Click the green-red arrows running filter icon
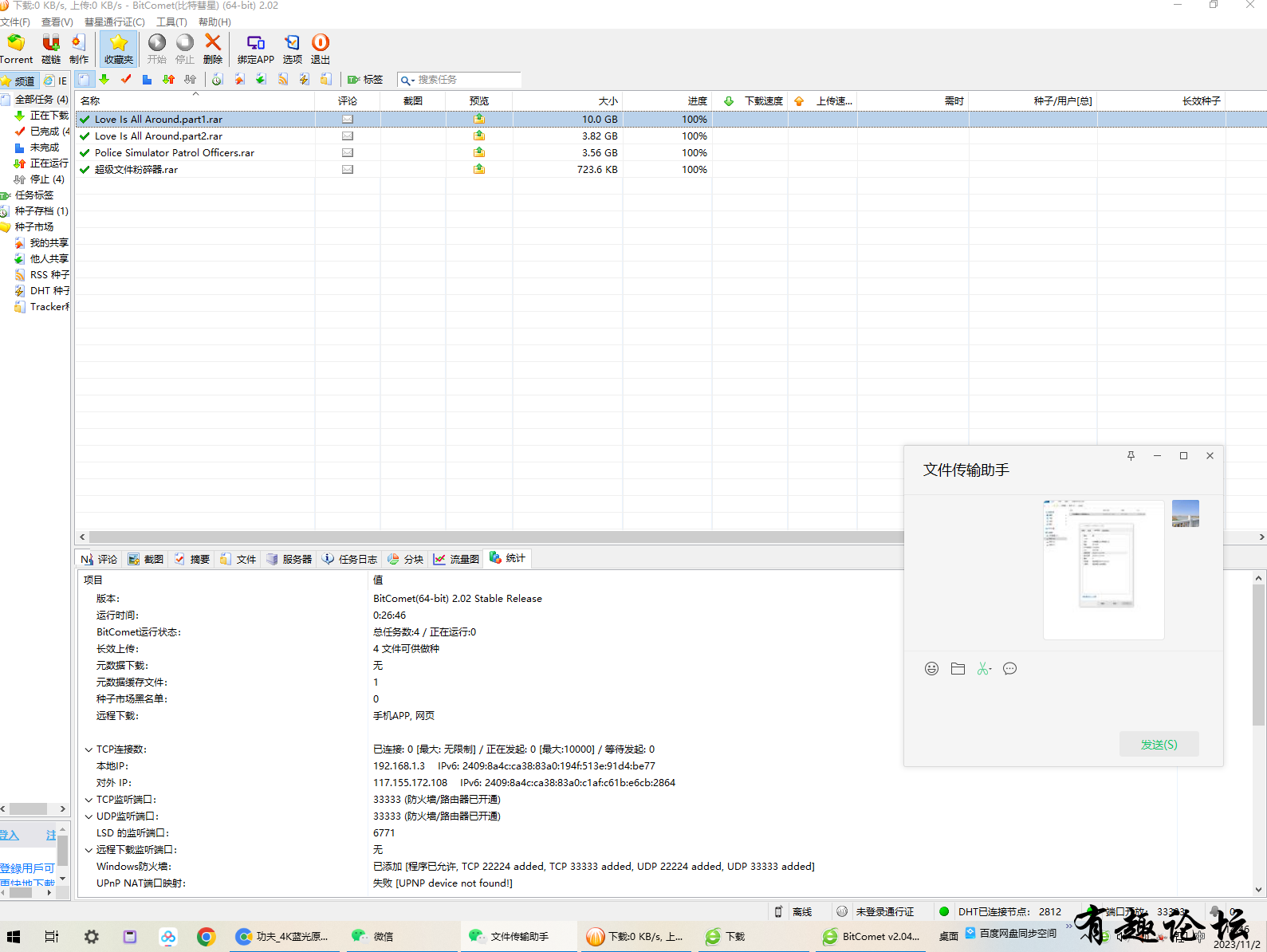The image size is (1267, 952). point(168,80)
